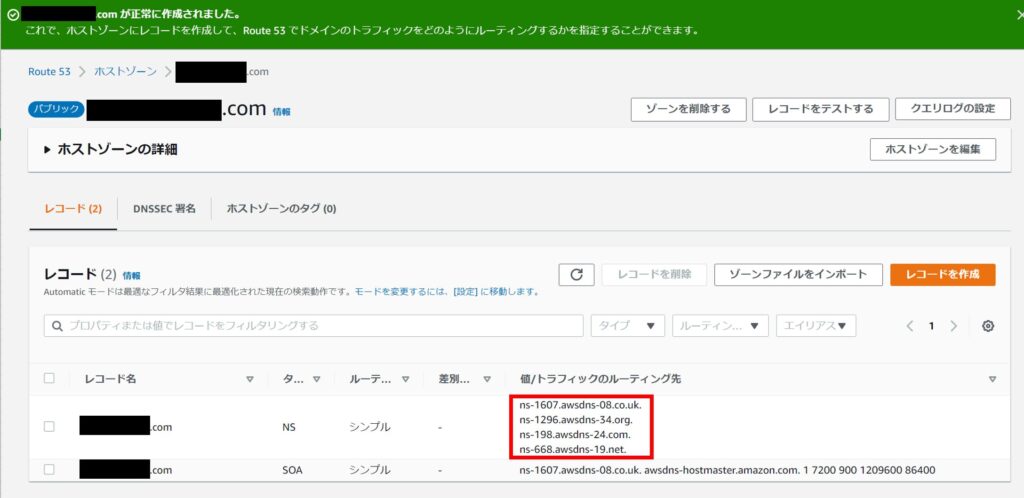
Task: Click the レコードを作成 button
Action: click(x=942, y=274)
